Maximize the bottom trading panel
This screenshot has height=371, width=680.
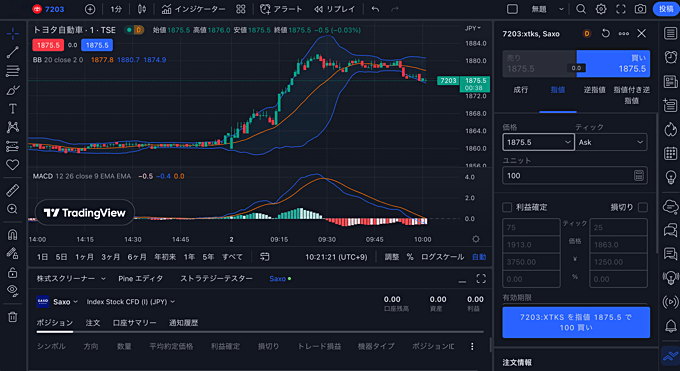(x=481, y=279)
